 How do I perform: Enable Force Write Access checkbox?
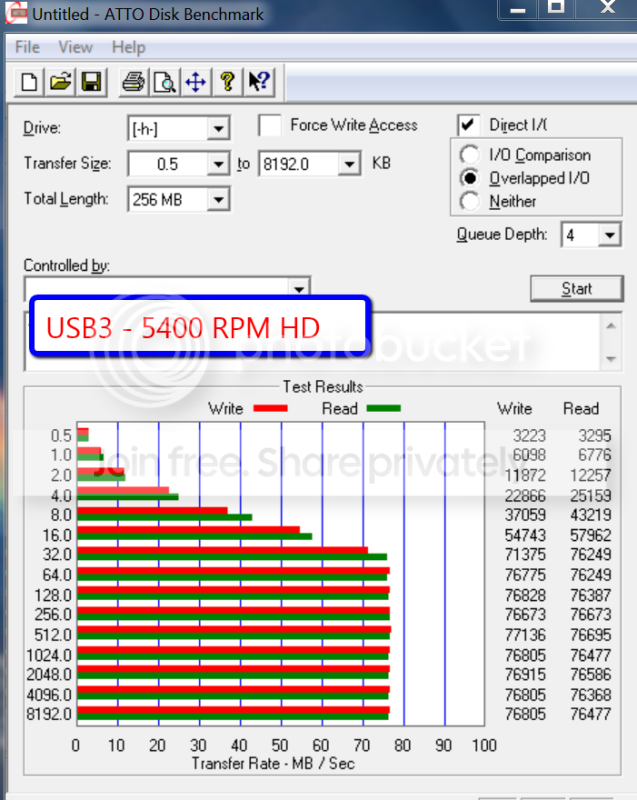coord(270,126)
